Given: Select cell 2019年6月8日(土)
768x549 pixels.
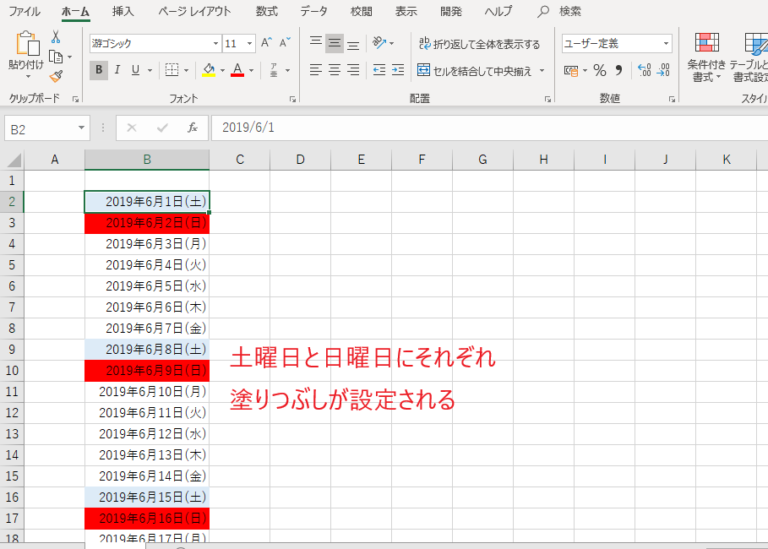Looking at the screenshot, I should 147,349.
